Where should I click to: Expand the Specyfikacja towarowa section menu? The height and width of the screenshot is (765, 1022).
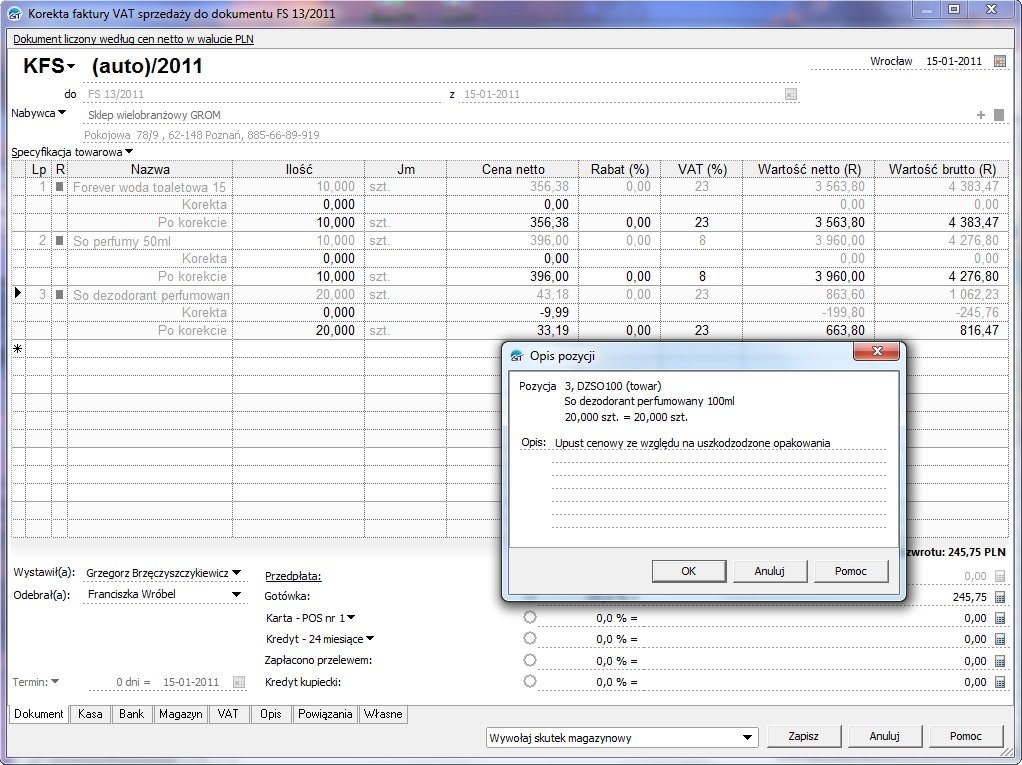click(129, 152)
